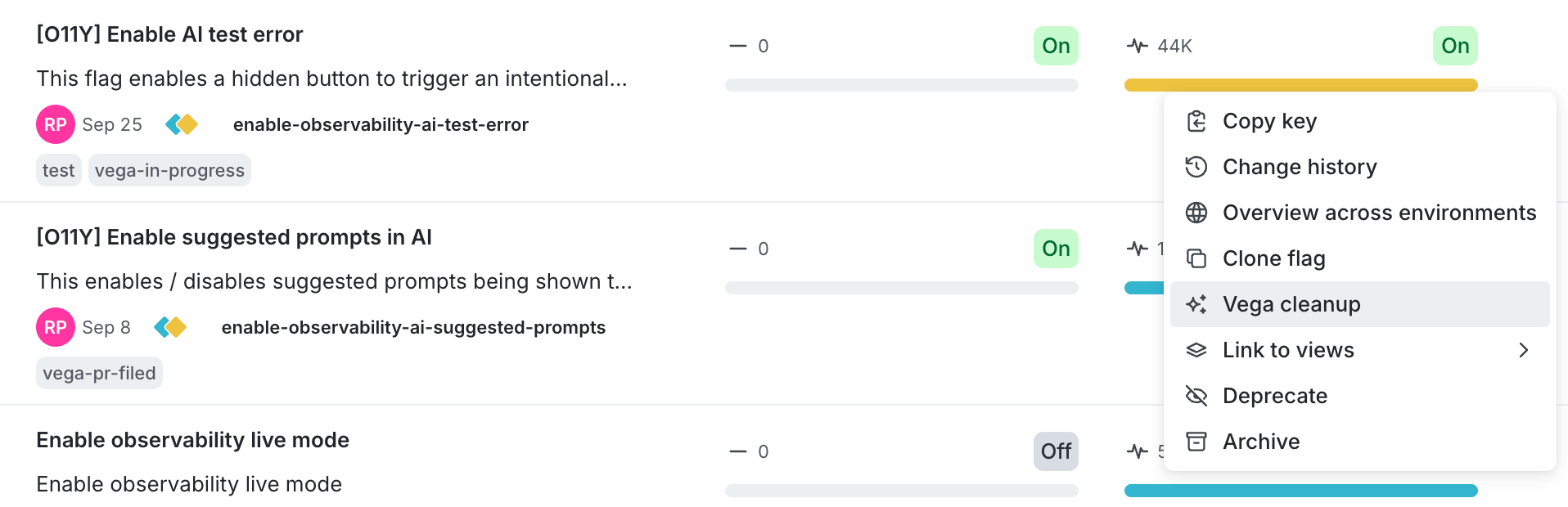Click the Archive box icon
The width and height of the screenshot is (1568, 507).
[x=1196, y=442]
